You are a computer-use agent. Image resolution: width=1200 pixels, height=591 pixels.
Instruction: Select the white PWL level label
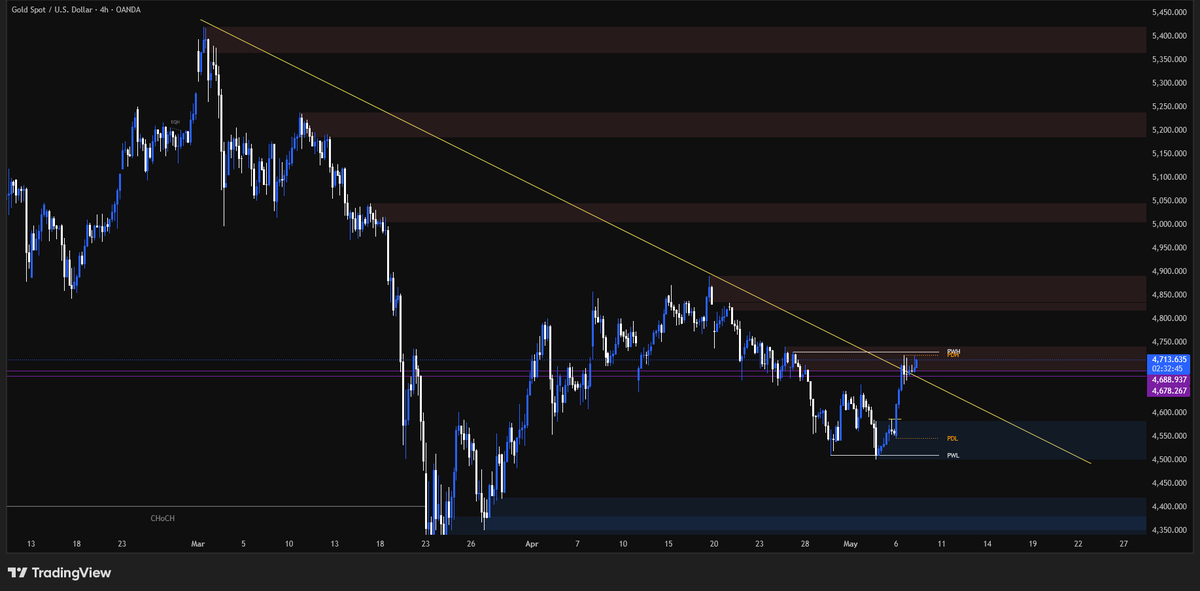tap(953, 455)
